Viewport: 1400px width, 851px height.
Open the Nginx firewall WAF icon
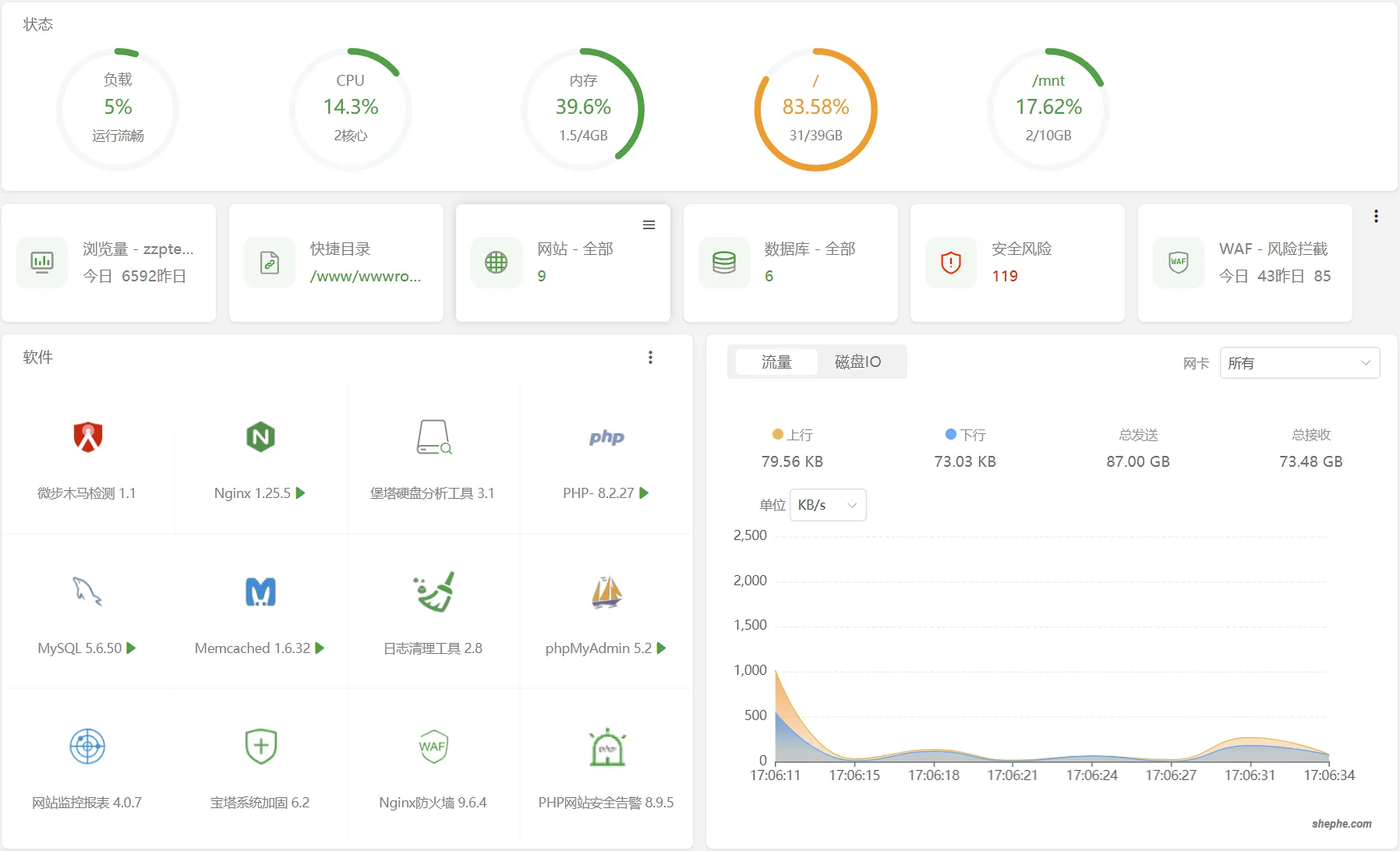433,747
